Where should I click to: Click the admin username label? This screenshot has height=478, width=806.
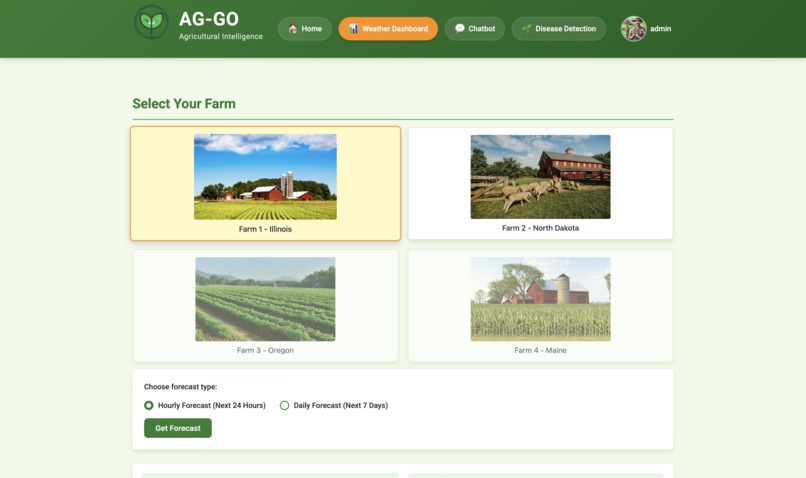(x=661, y=29)
